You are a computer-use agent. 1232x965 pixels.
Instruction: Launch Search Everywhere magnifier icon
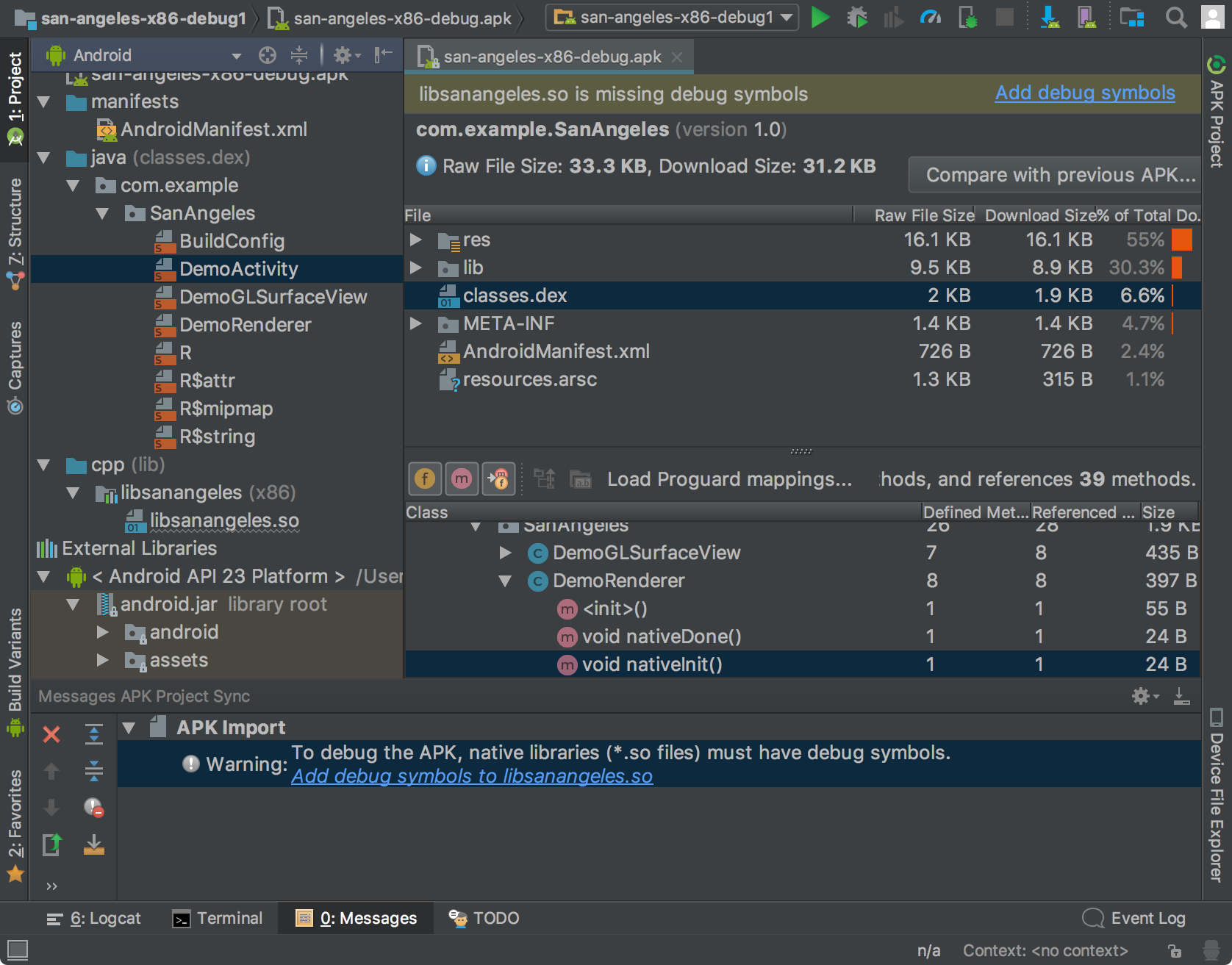1176,18
